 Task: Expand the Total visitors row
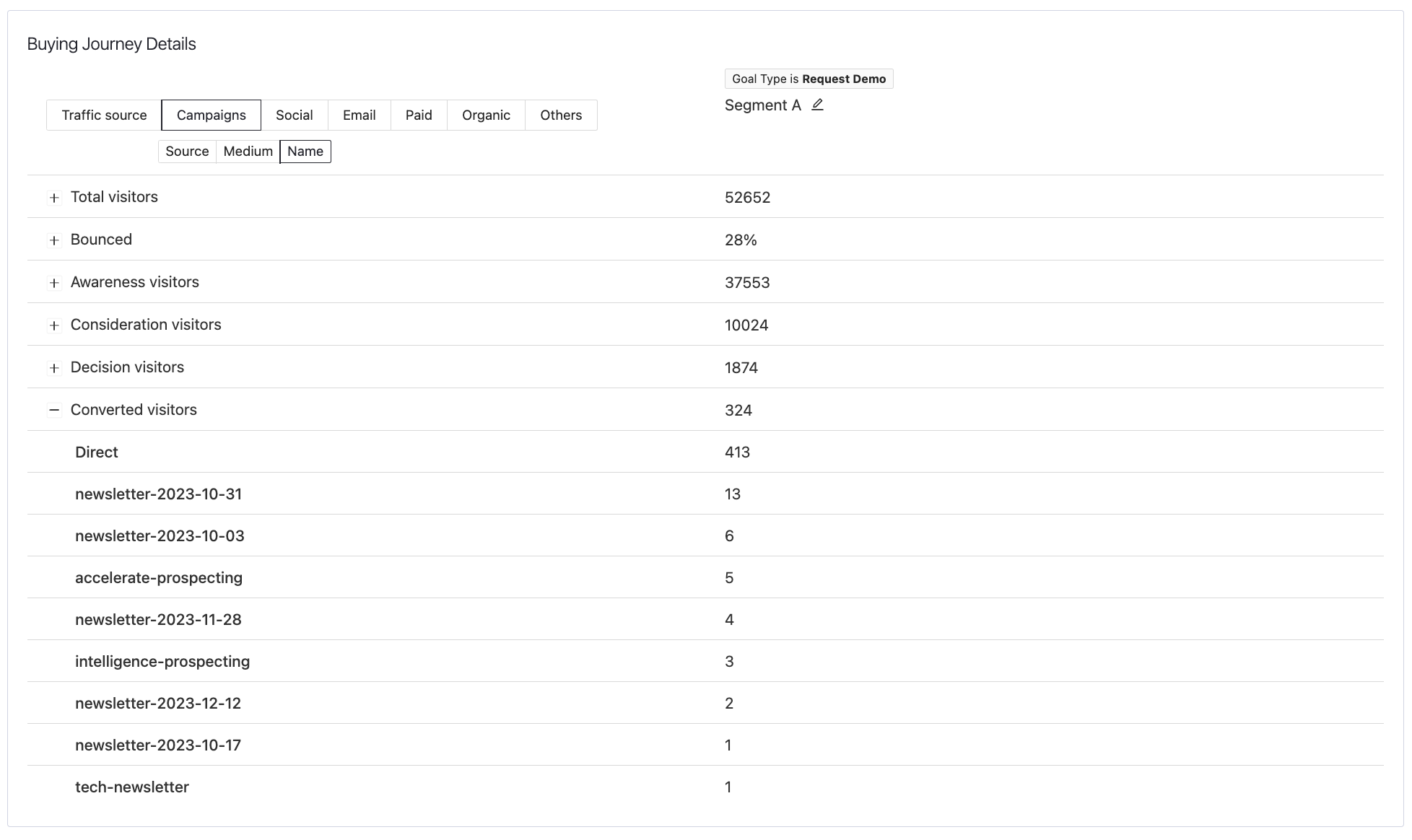click(54, 198)
